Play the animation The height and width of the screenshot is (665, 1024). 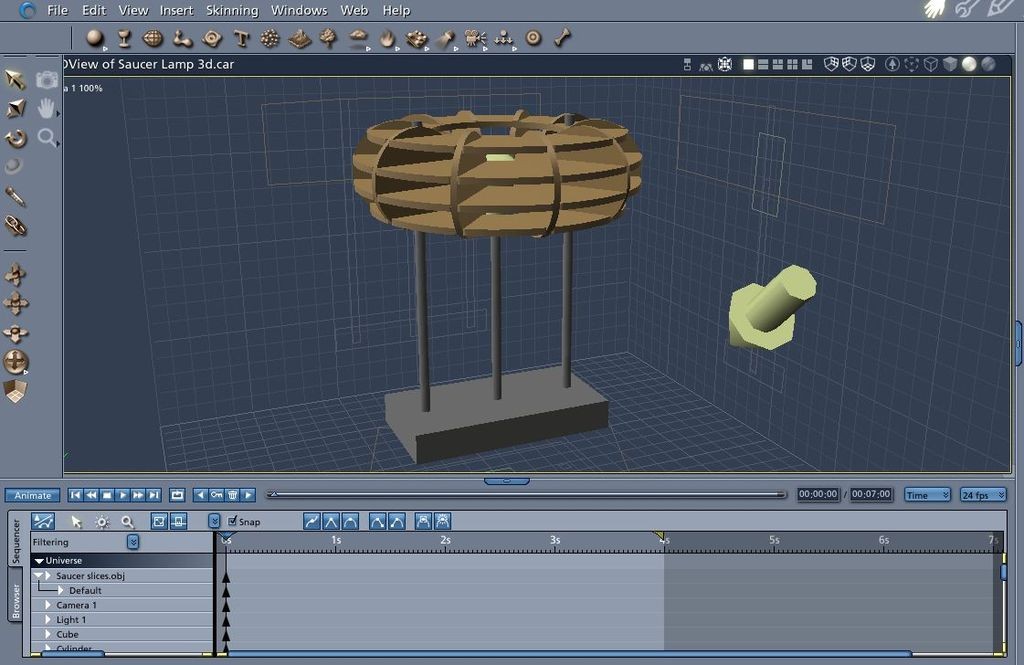point(122,495)
